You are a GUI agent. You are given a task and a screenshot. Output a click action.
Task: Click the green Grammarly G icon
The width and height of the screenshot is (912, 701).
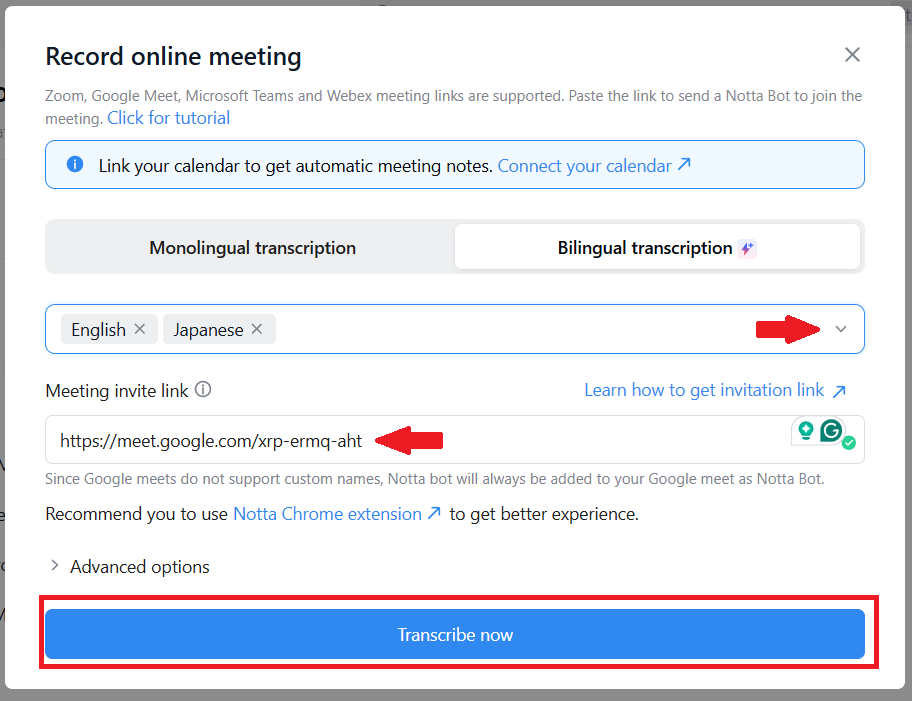click(831, 431)
